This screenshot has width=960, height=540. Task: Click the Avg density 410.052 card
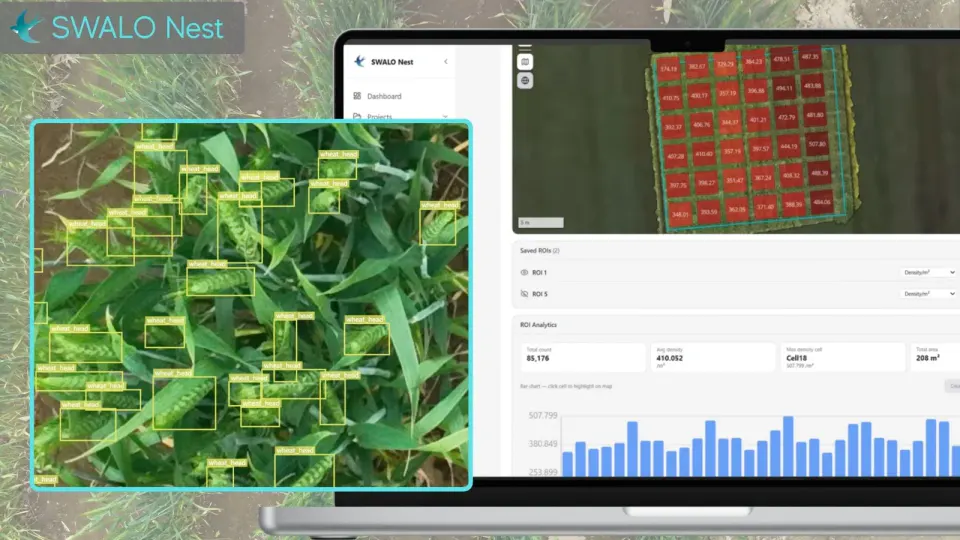(713, 357)
